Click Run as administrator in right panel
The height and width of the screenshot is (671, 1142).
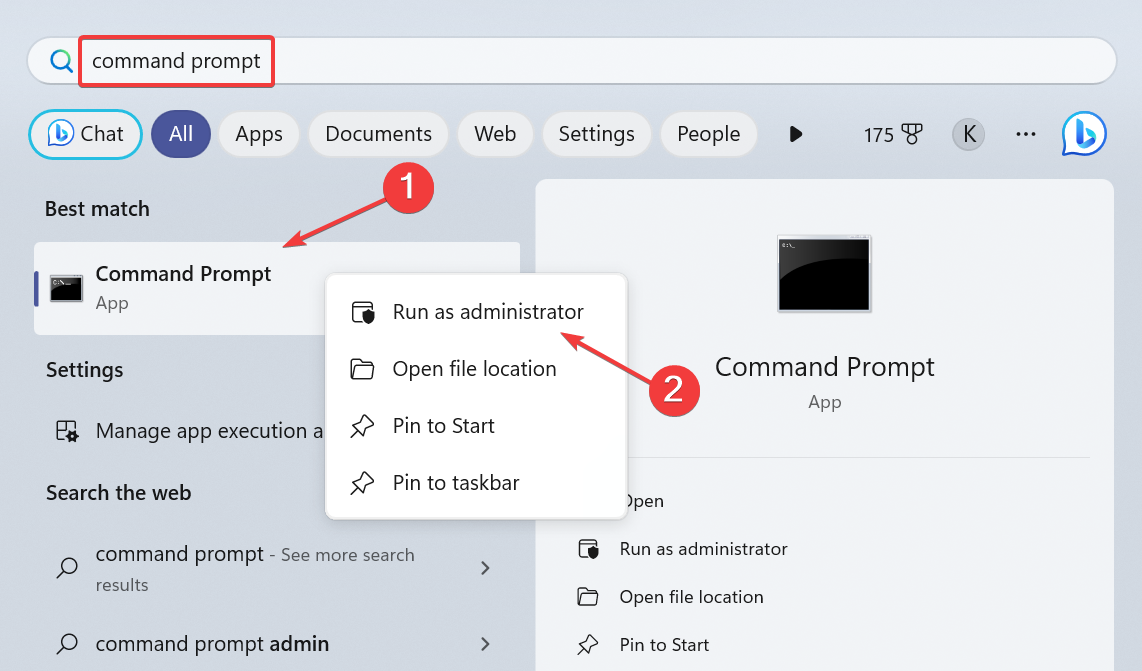point(703,549)
